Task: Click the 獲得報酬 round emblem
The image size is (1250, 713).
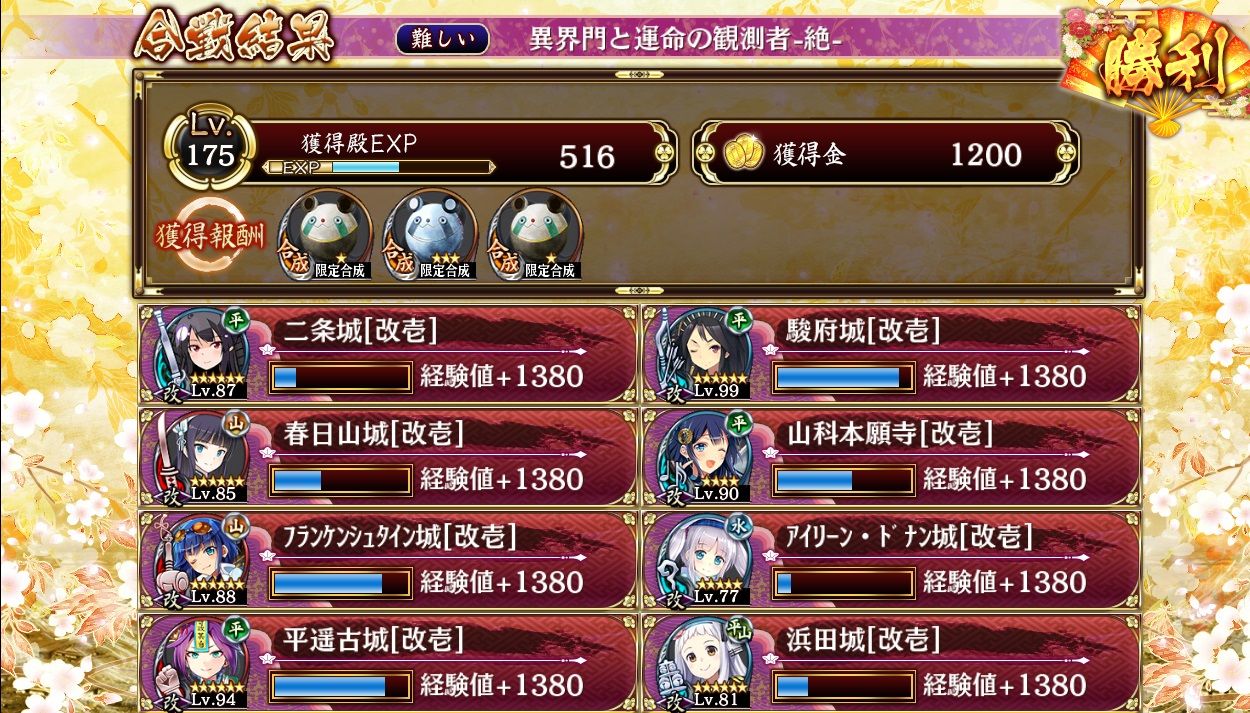Action: (x=209, y=236)
